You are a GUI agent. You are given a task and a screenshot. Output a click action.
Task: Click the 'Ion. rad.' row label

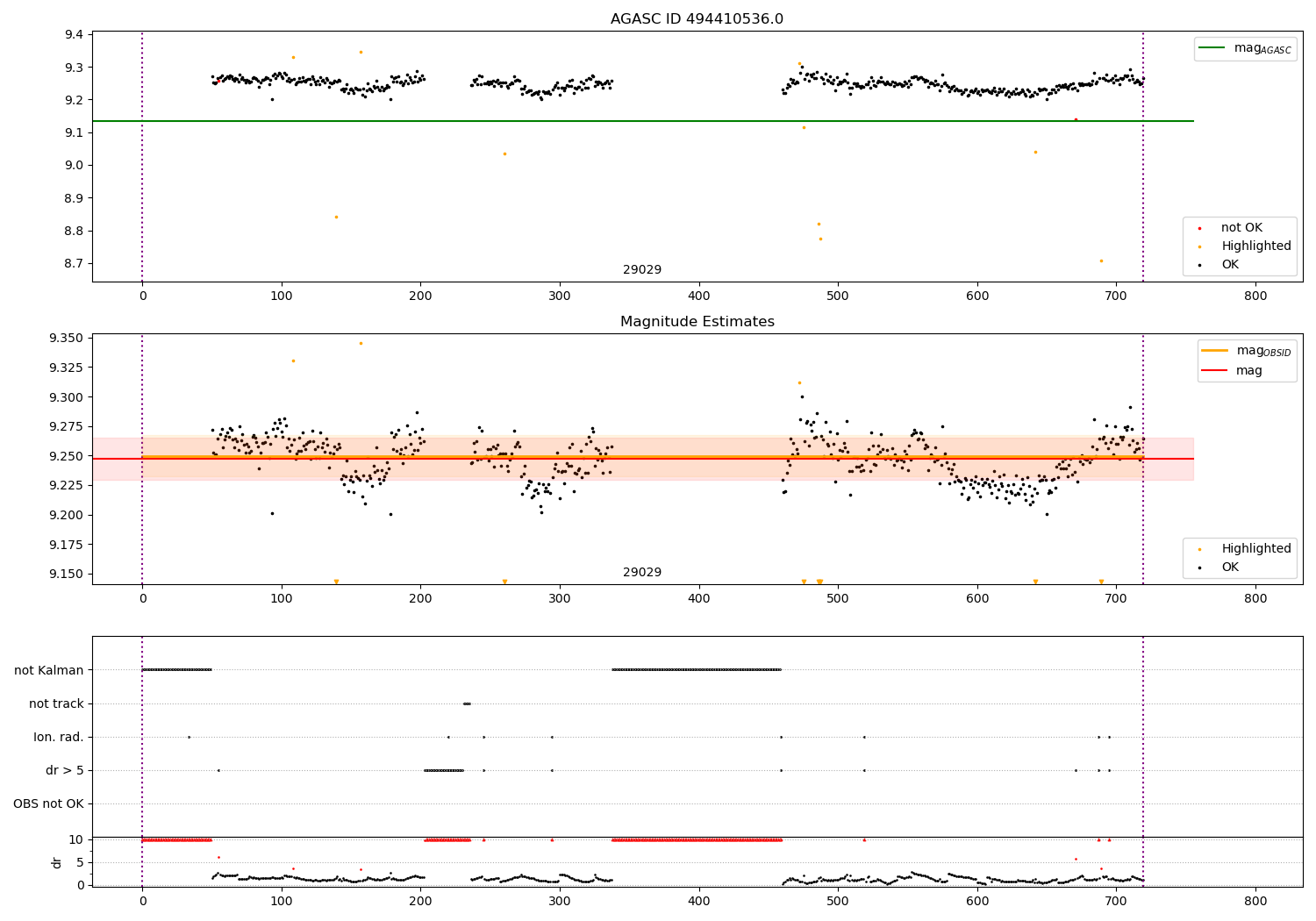click(59, 737)
